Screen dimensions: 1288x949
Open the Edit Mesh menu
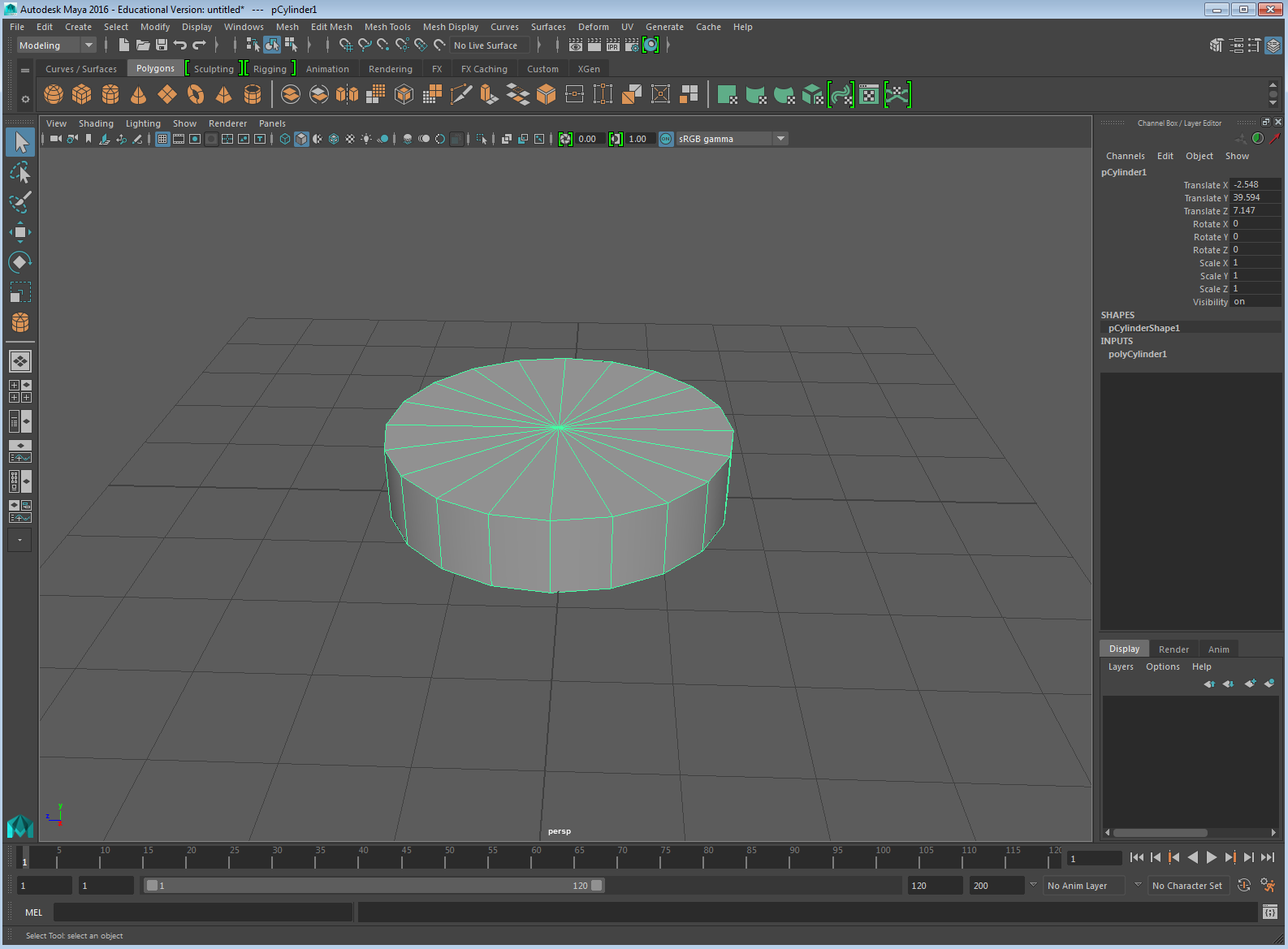coord(331,27)
